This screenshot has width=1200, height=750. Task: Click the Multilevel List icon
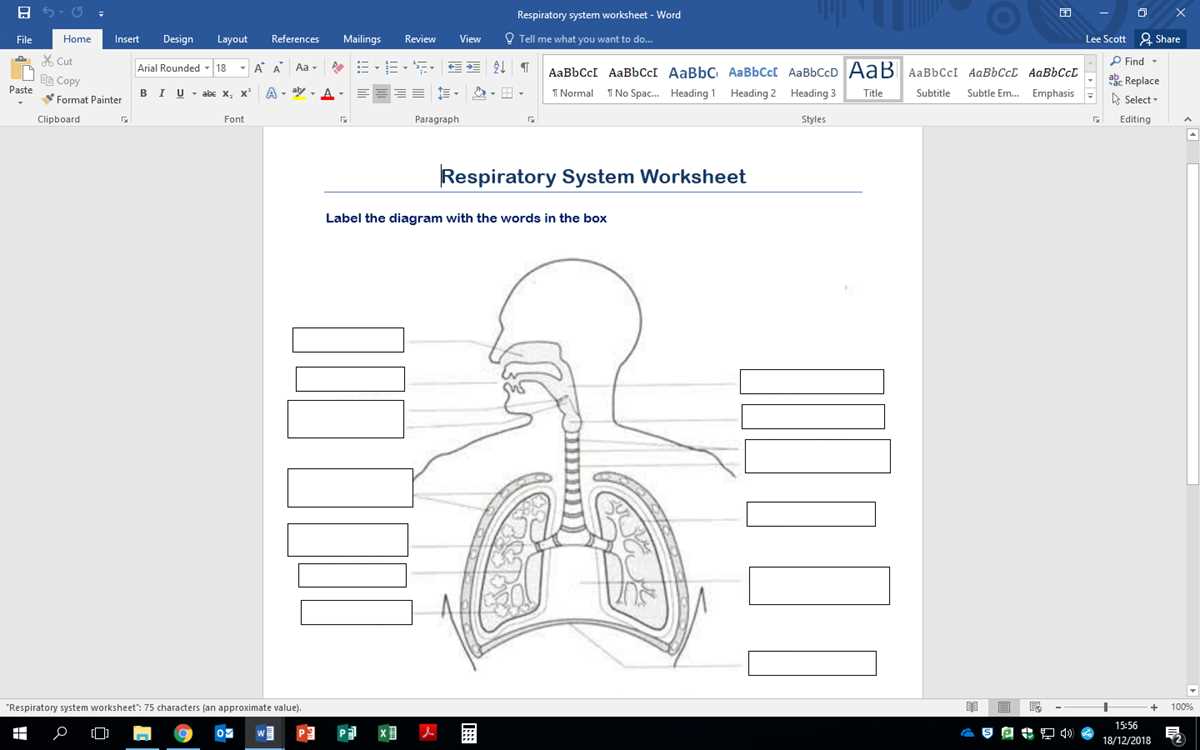click(420, 68)
